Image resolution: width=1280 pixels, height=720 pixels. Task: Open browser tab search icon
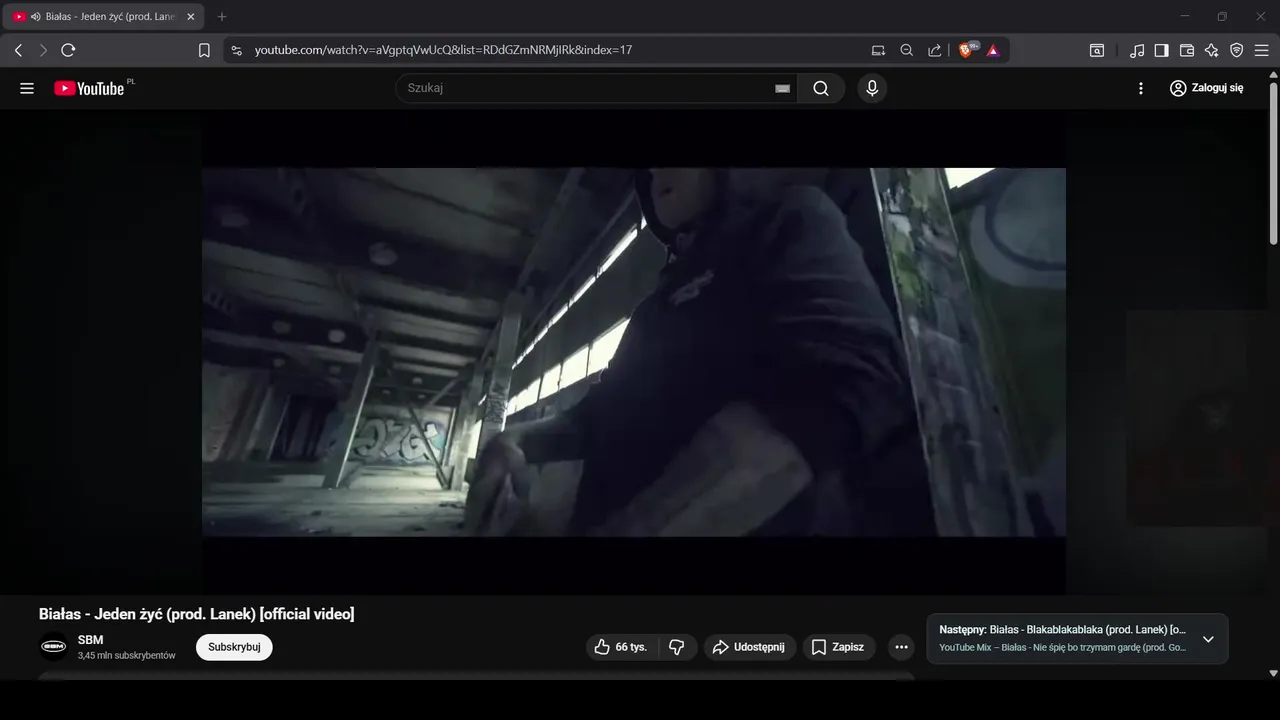pyautogui.click(x=1097, y=50)
